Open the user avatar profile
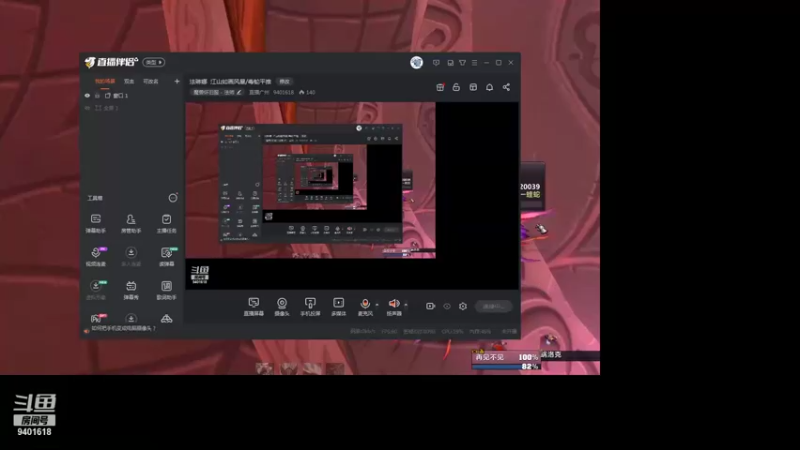Screen dimensions: 800x450 [x=416, y=62]
